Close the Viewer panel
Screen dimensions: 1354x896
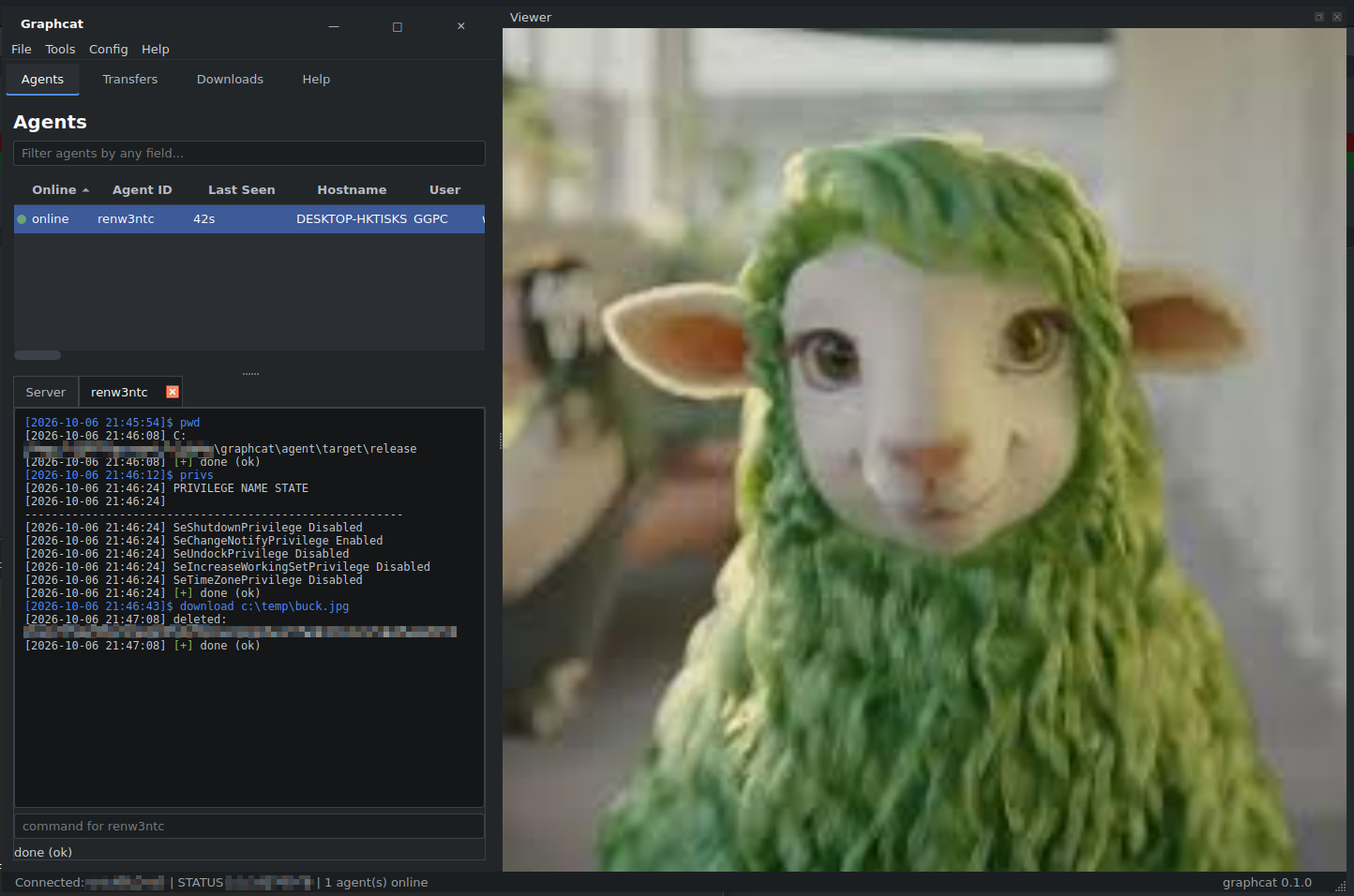coord(1337,17)
